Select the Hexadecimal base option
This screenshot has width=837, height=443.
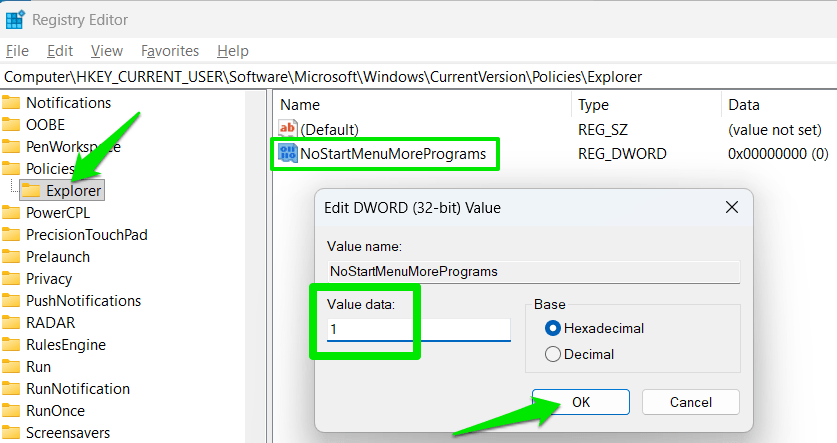594,328
